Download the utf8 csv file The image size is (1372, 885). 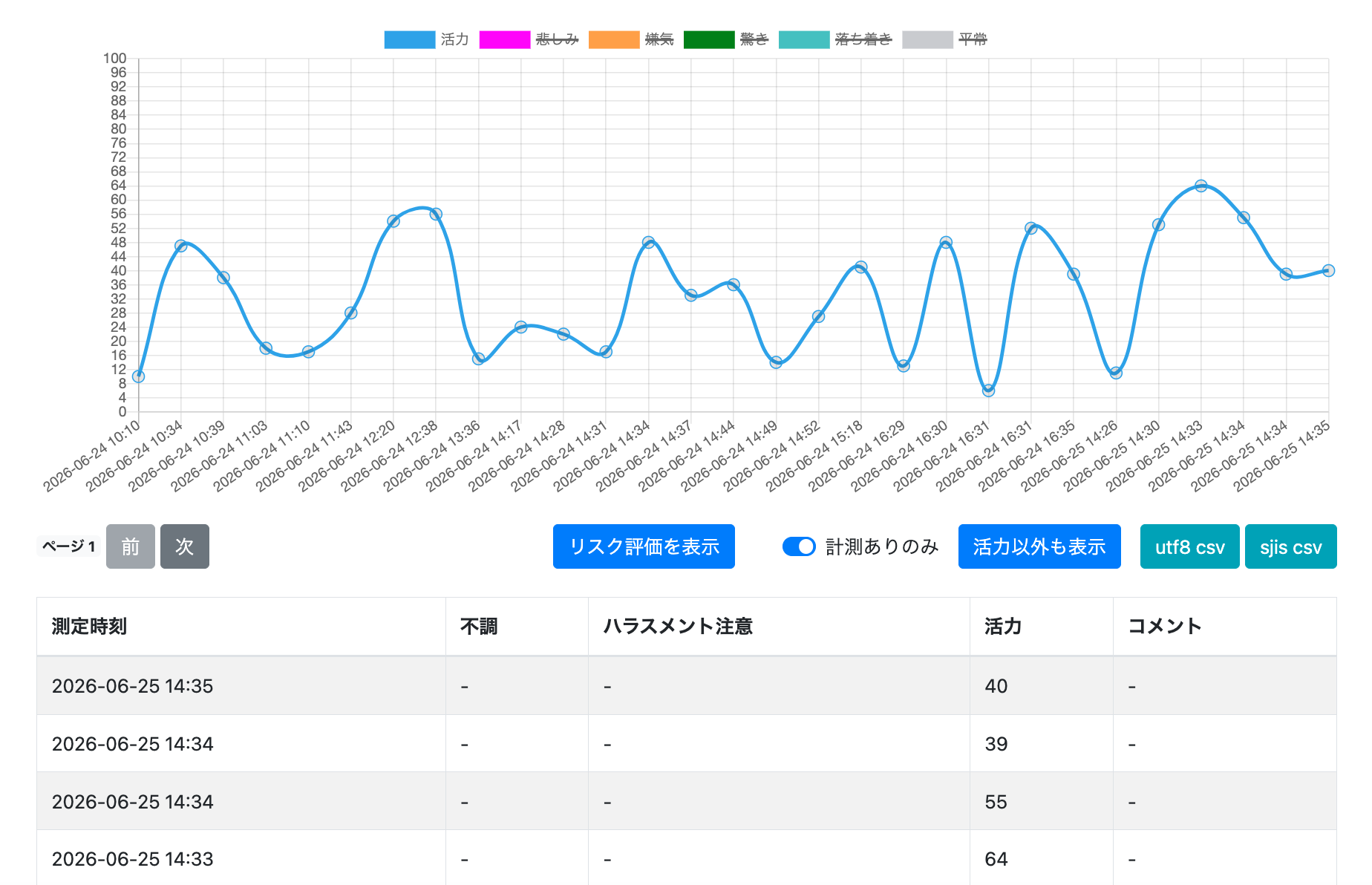click(x=1190, y=546)
